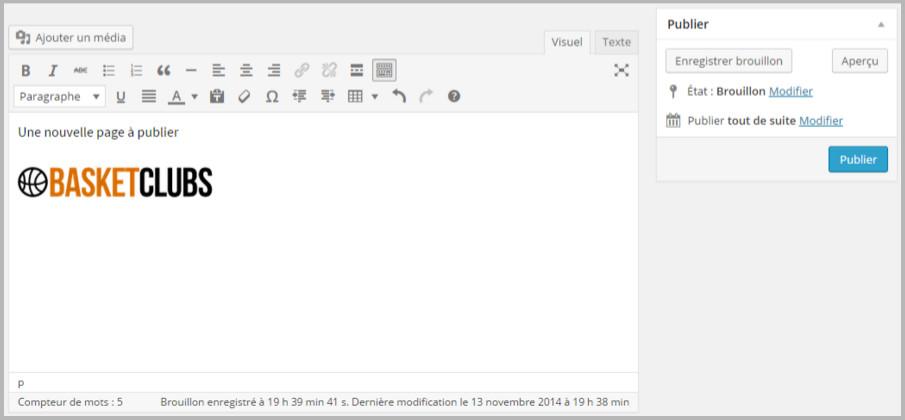
Task: Click the Aperçu preview button
Action: click(859, 61)
